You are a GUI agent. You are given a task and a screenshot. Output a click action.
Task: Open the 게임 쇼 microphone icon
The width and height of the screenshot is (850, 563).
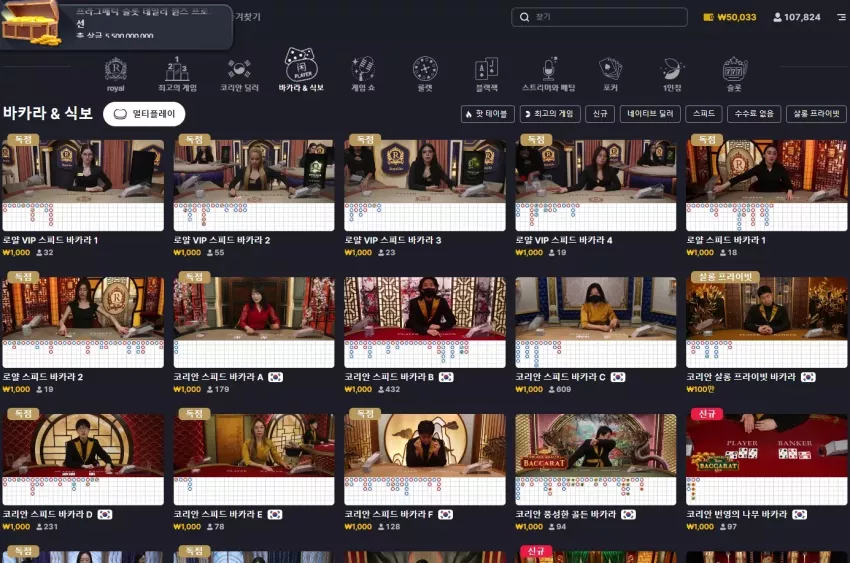coord(363,69)
